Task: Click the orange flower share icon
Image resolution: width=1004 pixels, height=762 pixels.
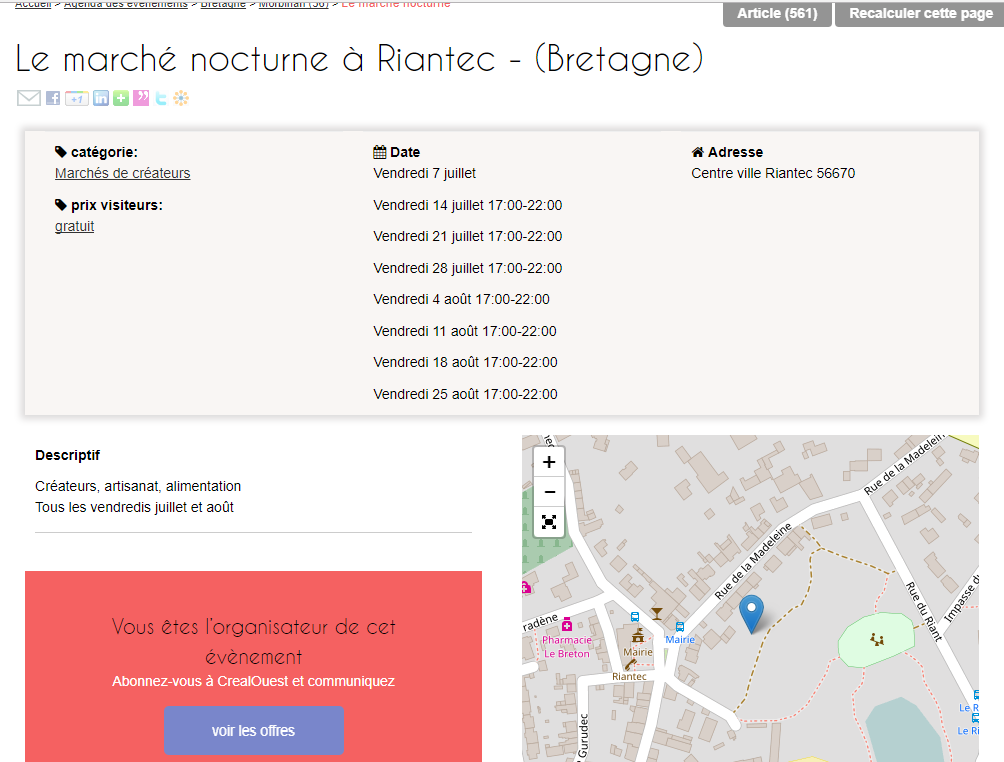Action: pos(181,98)
